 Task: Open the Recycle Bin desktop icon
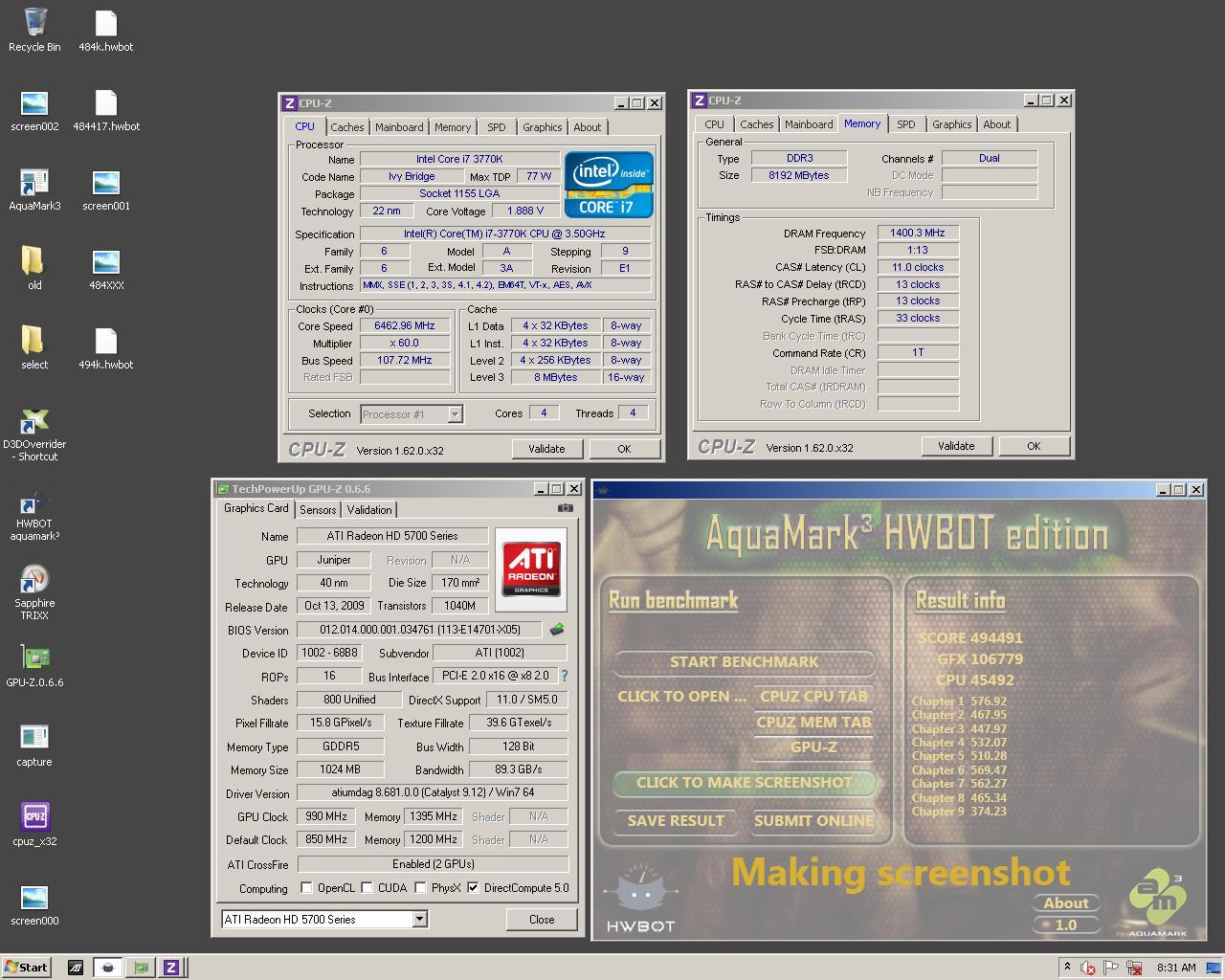[x=34, y=29]
